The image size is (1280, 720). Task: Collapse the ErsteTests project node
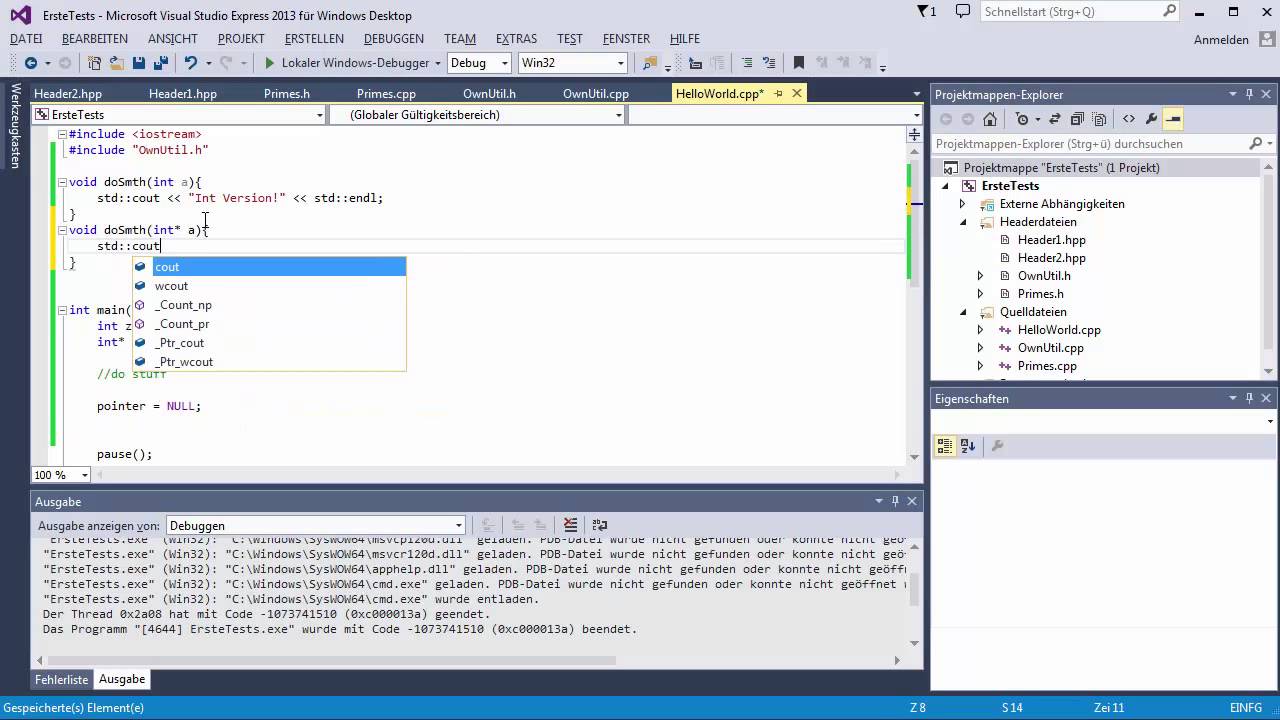pyautogui.click(x=945, y=186)
